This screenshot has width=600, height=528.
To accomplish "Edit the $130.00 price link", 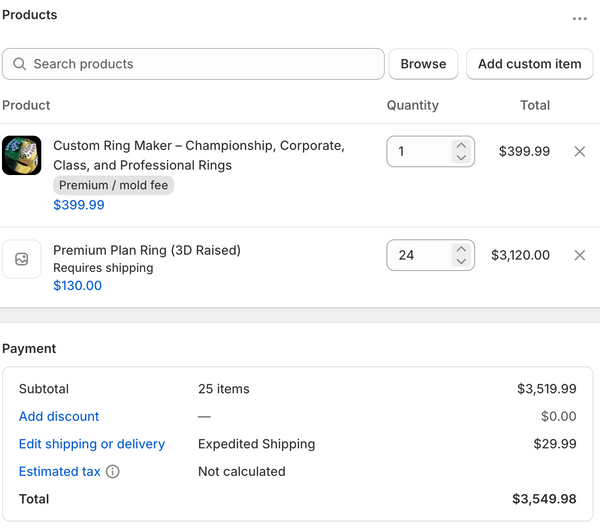I will coord(78,285).
